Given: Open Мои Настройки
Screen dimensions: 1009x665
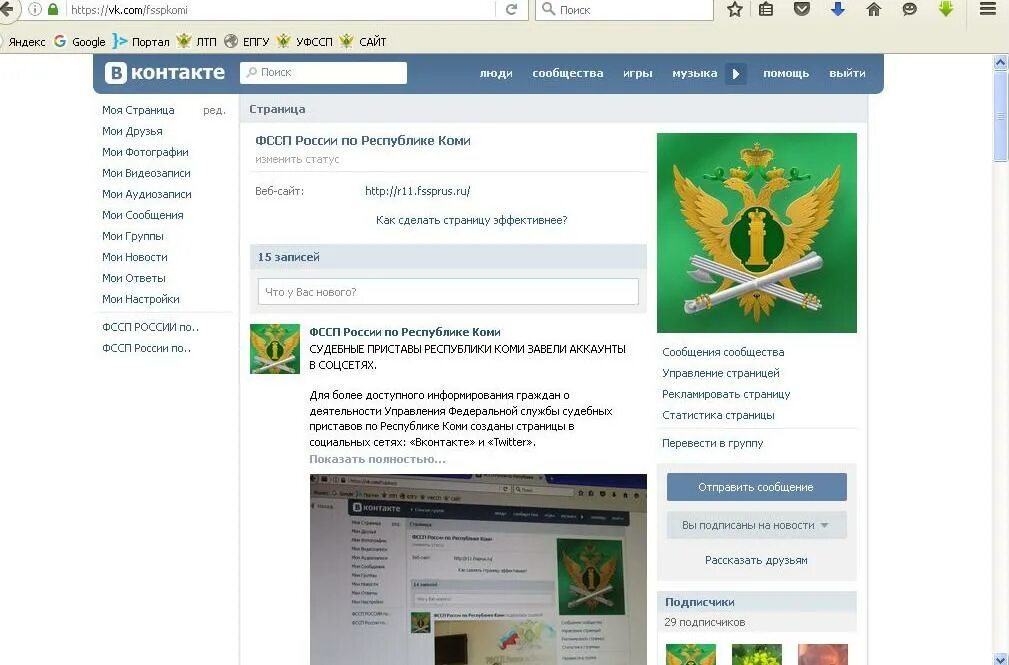Looking at the screenshot, I should (140, 299).
